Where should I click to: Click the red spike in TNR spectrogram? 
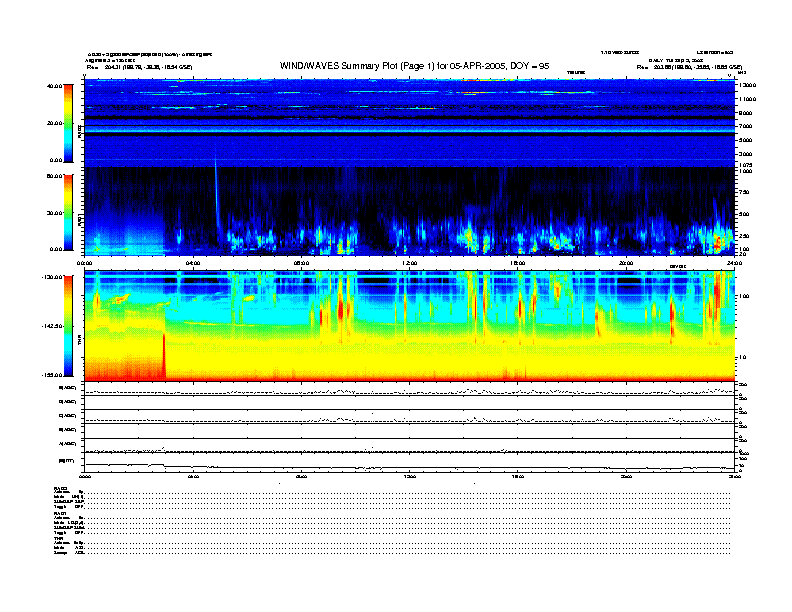pyautogui.click(x=164, y=356)
